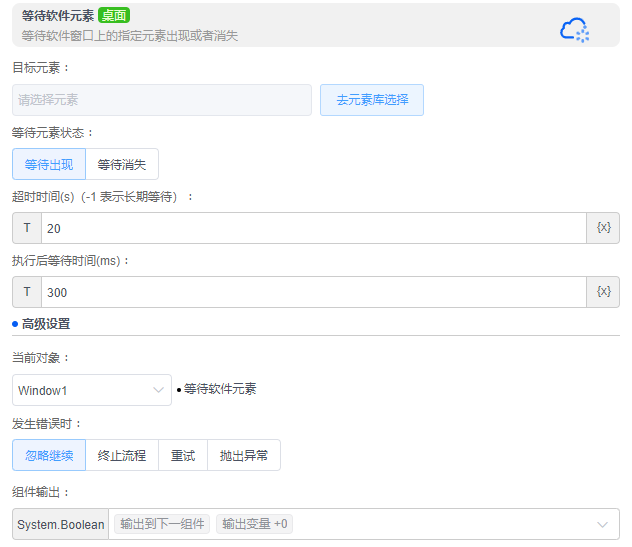Image resolution: width=632 pixels, height=547 pixels.
Task: Click the post-wait time input showing 300
Action: 314,292
